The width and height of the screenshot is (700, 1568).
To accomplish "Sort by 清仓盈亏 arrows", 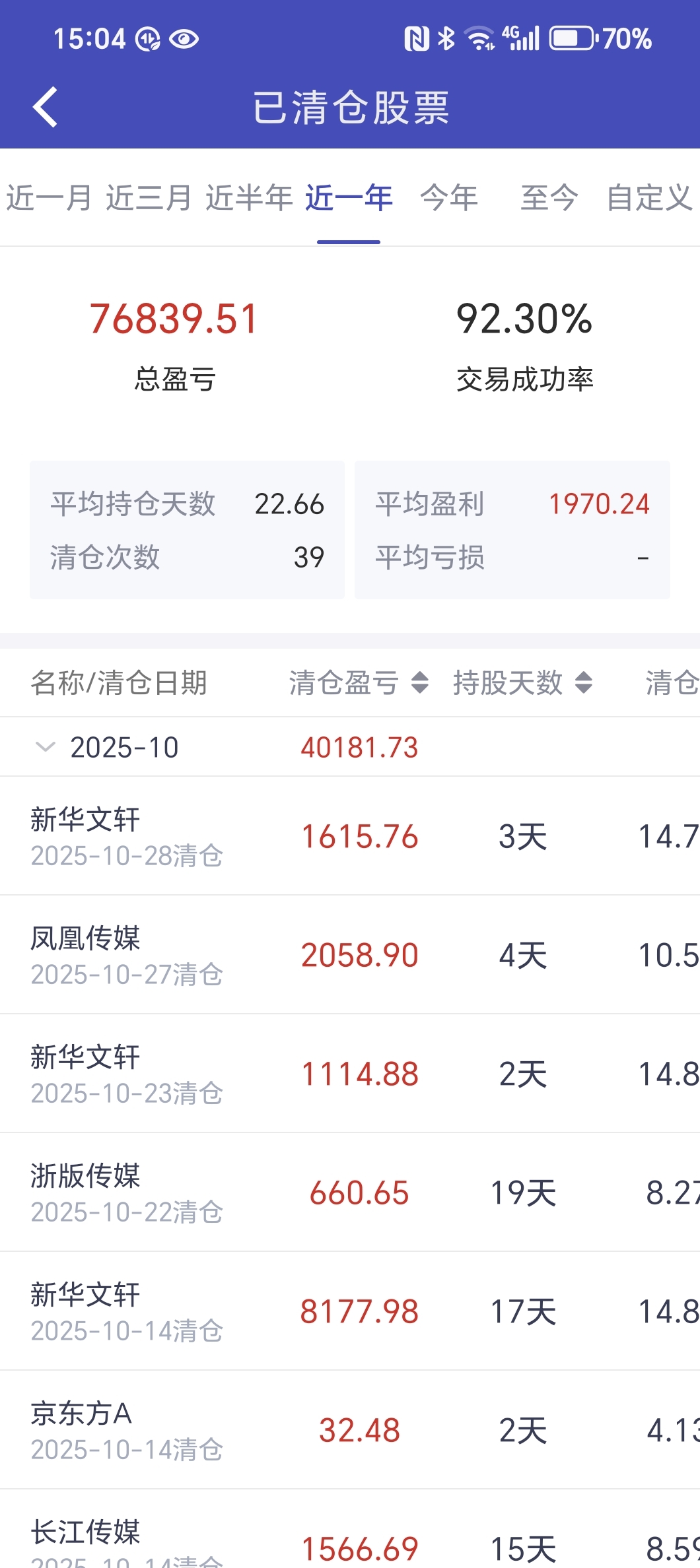I will pos(420,682).
